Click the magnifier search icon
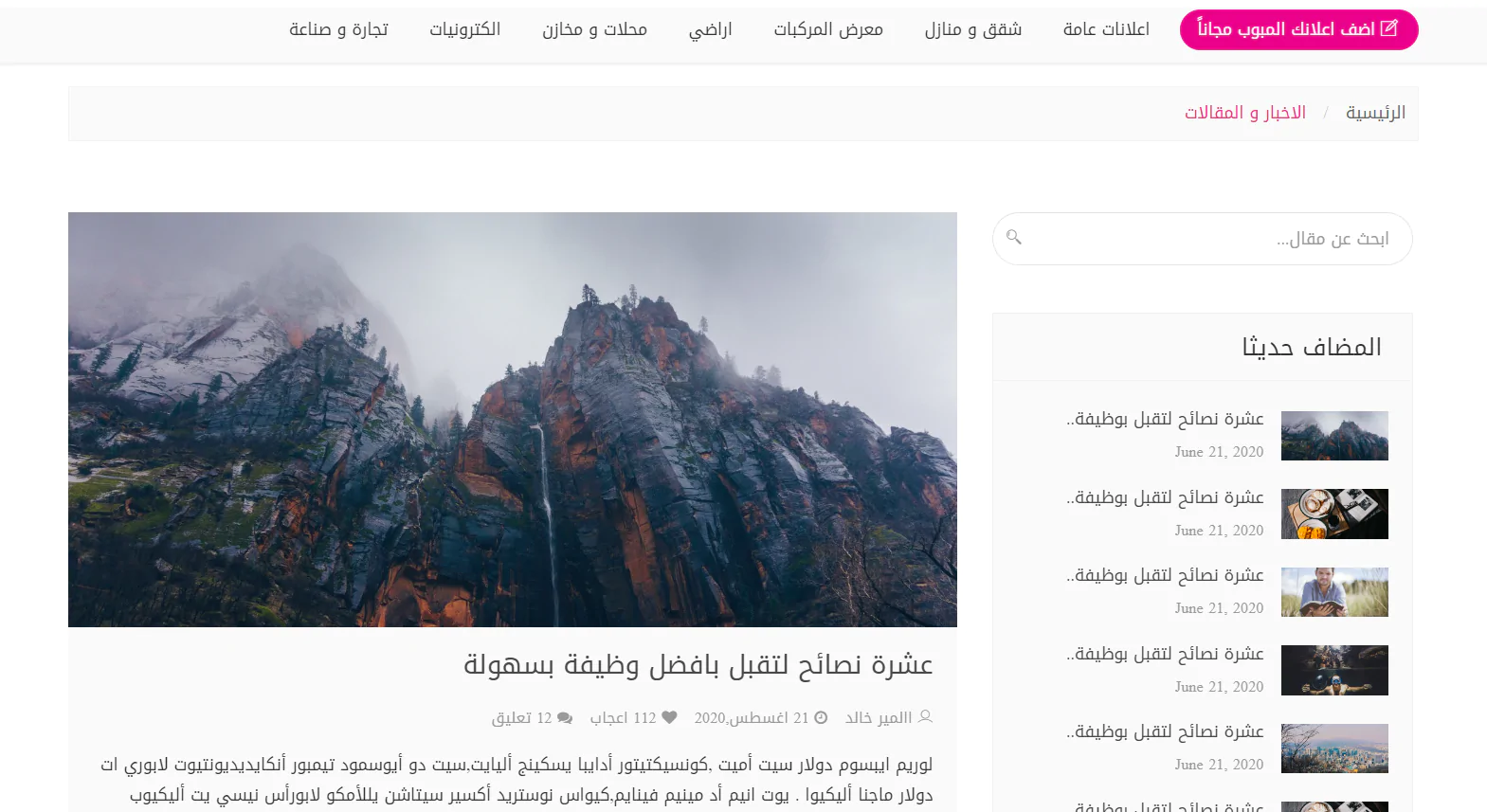1487x812 pixels. click(1013, 237)
